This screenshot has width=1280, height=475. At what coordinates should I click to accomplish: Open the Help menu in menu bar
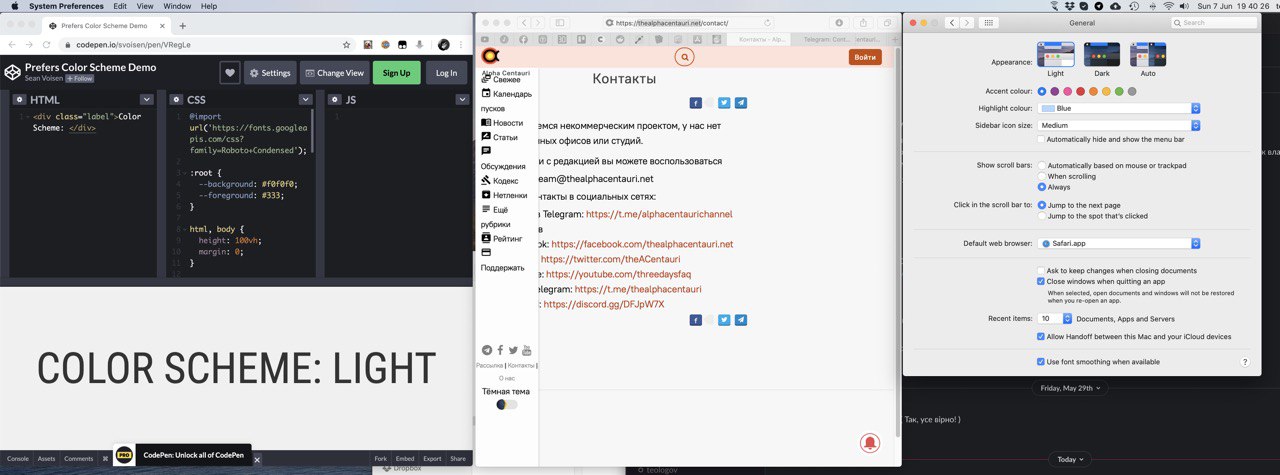208,6
